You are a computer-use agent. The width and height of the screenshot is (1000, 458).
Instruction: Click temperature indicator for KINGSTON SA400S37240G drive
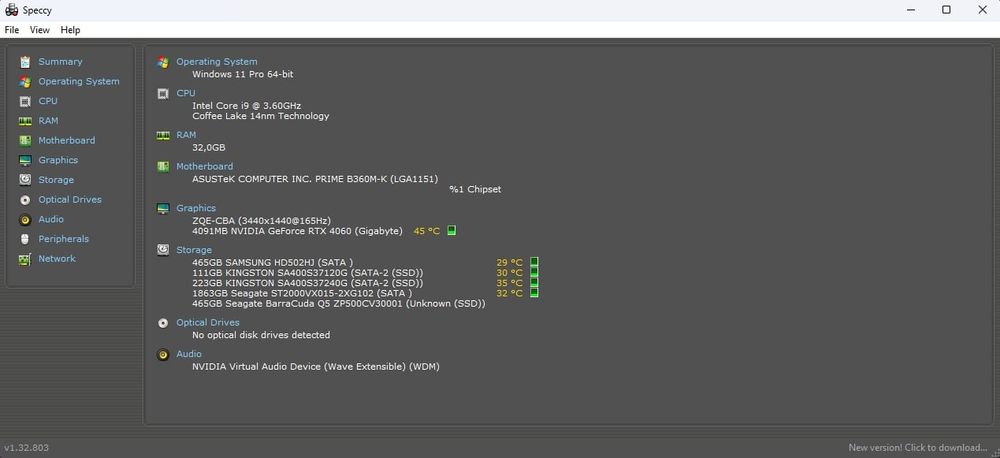click(534, 282)
